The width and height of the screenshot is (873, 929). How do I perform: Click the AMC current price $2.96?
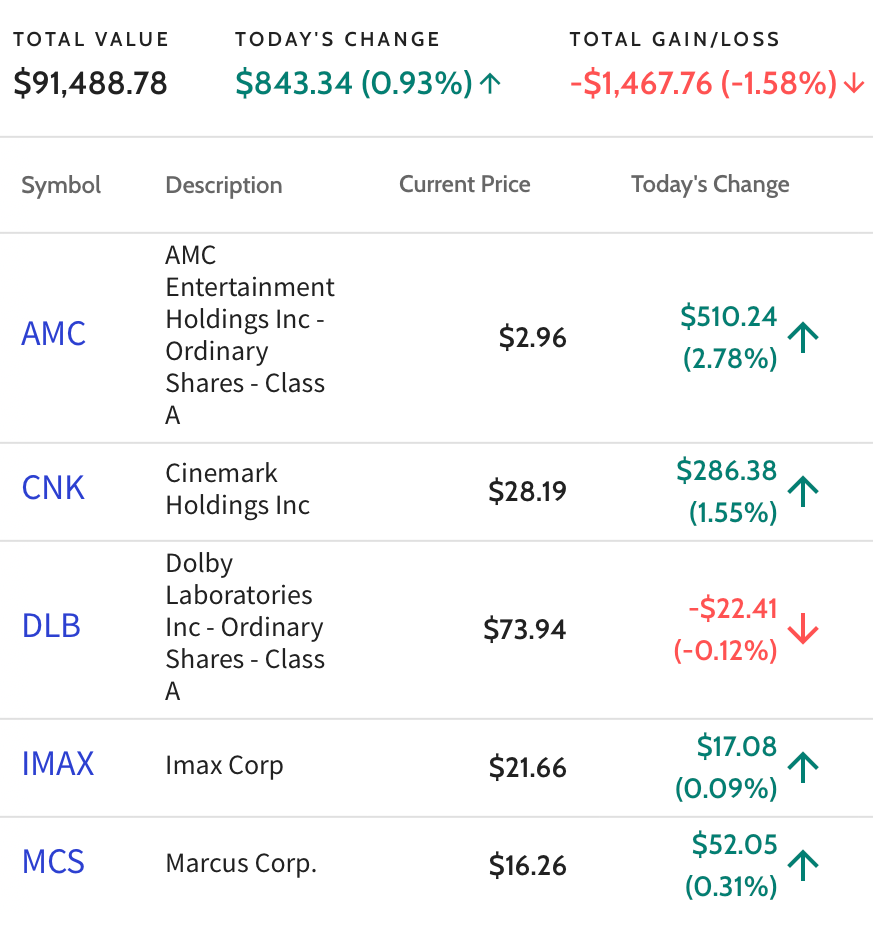click(x=532, y=337)
